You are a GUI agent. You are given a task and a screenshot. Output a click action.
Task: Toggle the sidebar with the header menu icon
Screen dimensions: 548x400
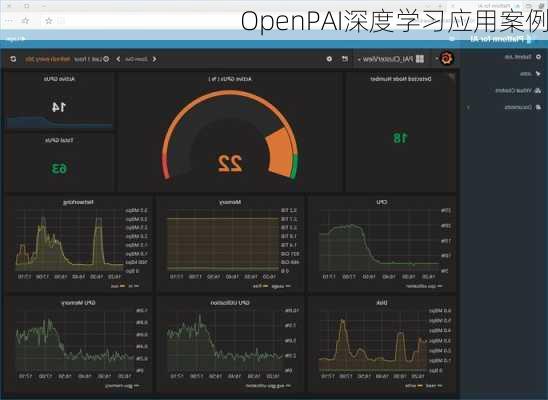(x=452, y=39)
